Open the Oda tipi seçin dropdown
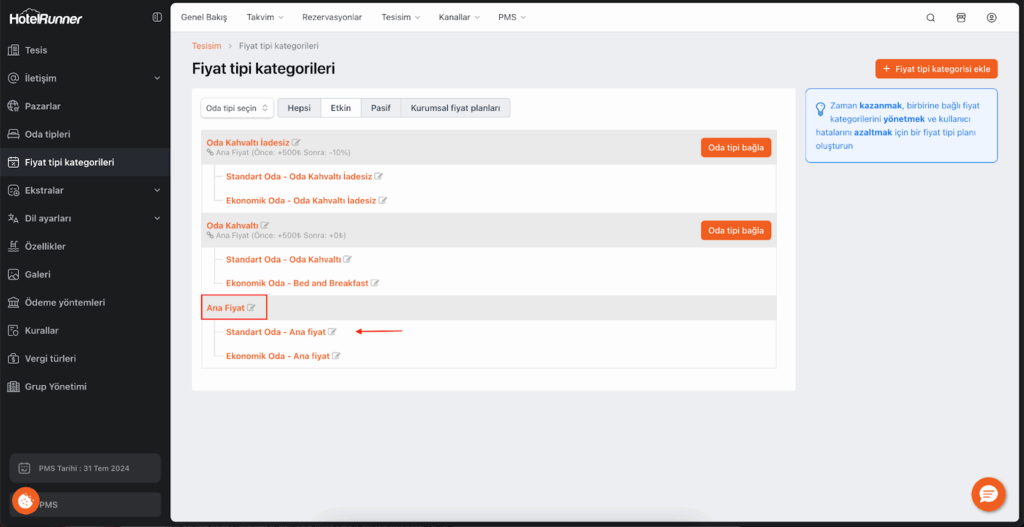This screenshot has width=1024, height=527. pyautogui.click(x=236, y=108)
